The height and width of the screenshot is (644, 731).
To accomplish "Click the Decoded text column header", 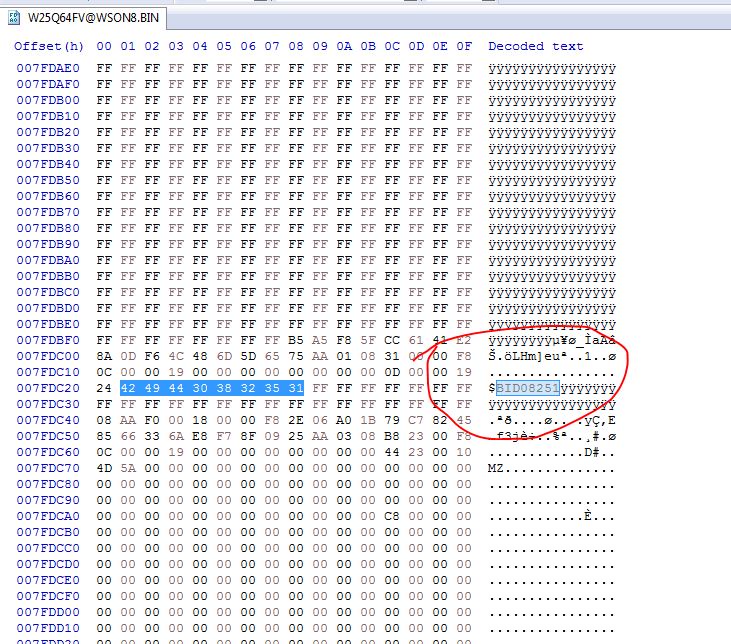I will (536, 46).
